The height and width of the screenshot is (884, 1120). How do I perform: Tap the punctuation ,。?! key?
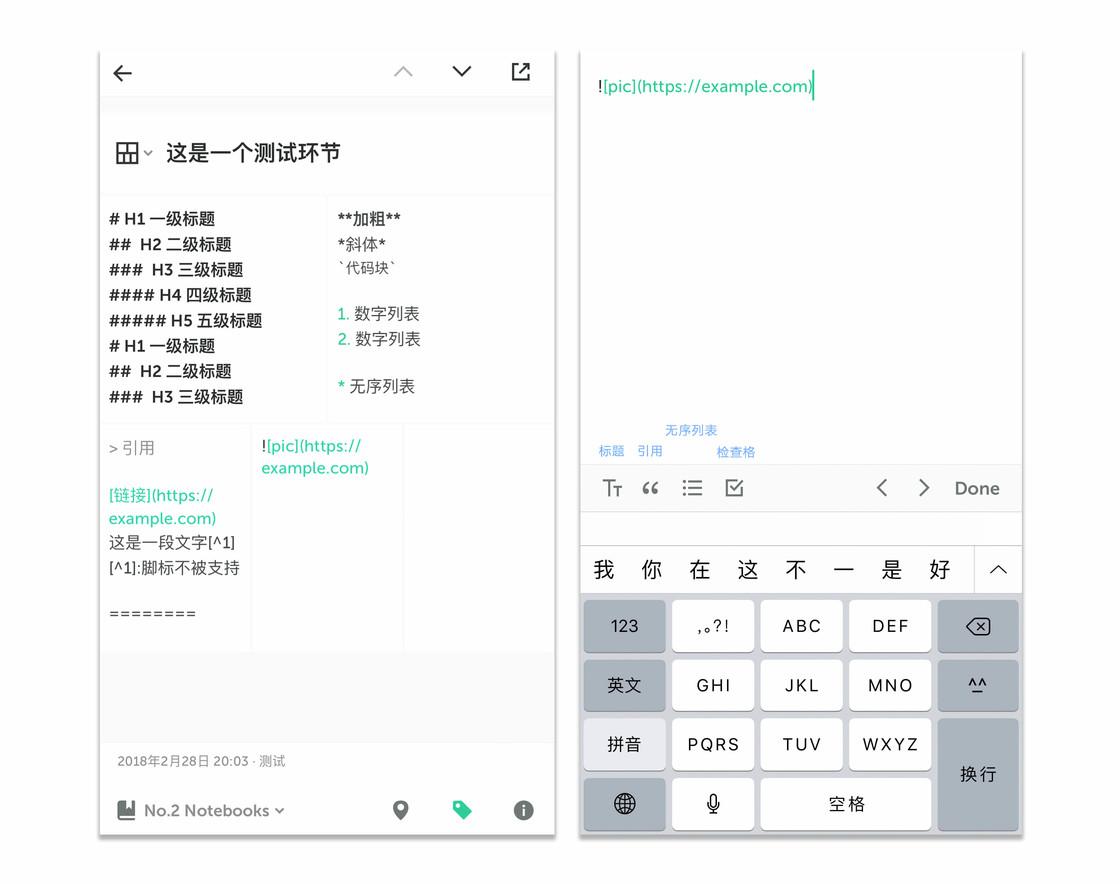(713, 626)
